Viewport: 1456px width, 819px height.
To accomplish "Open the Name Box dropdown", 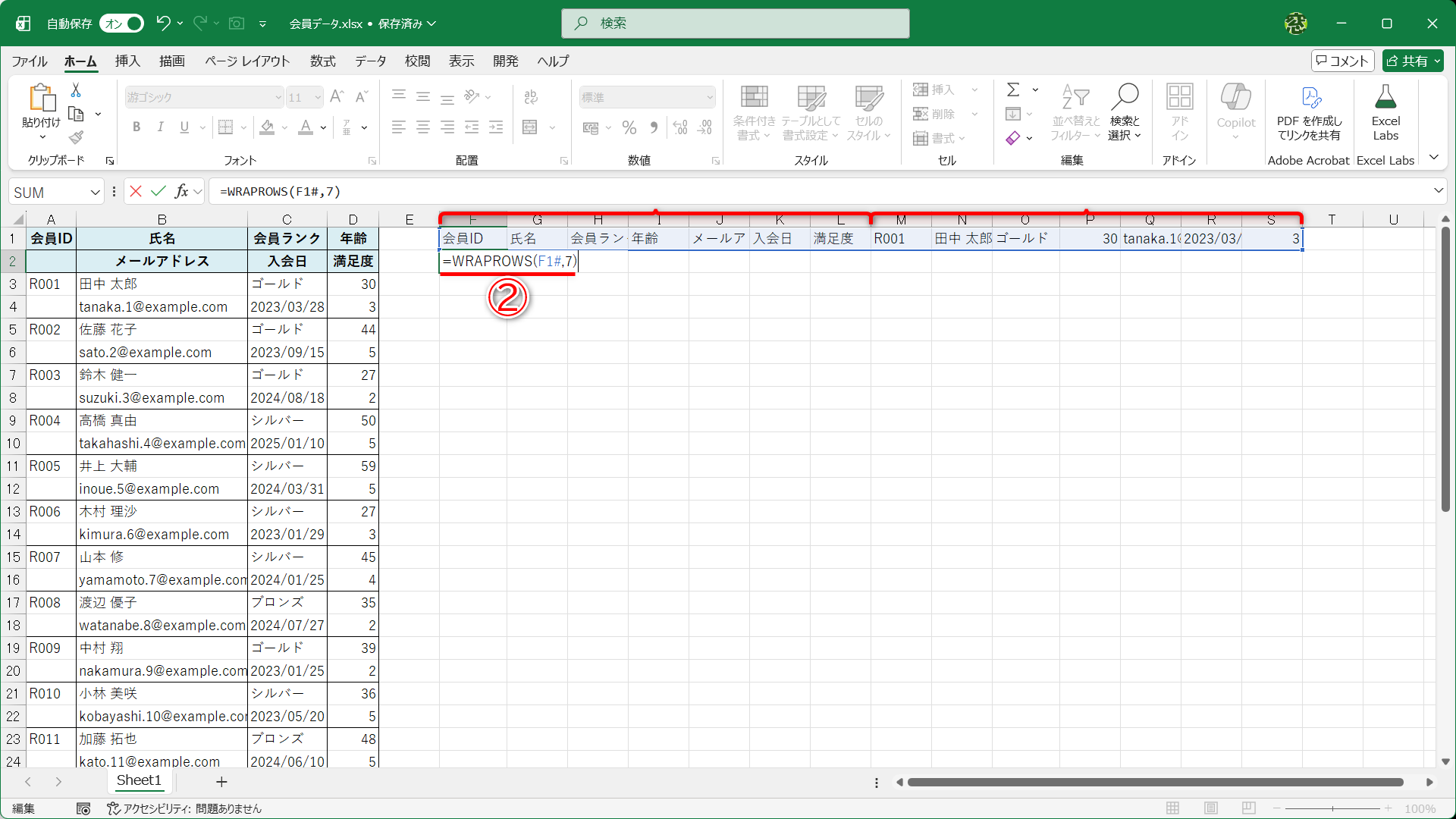I will (96, 191).
